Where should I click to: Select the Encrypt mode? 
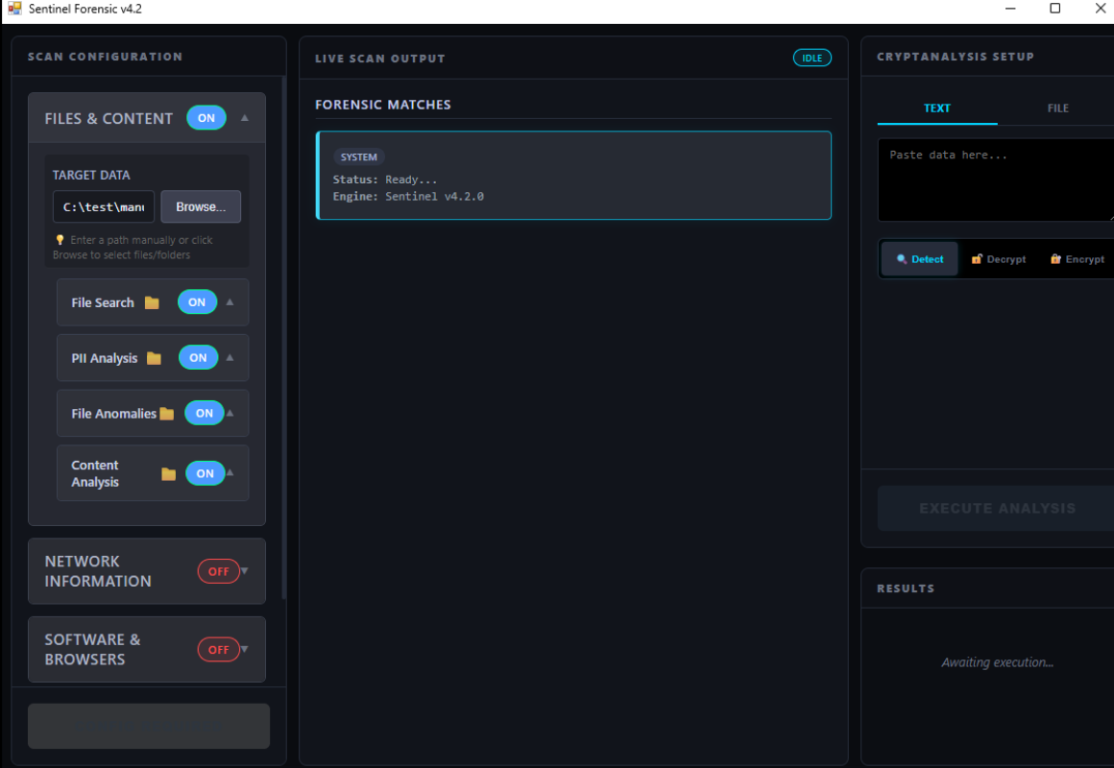pyautogui.click(x=1077, y=259)
